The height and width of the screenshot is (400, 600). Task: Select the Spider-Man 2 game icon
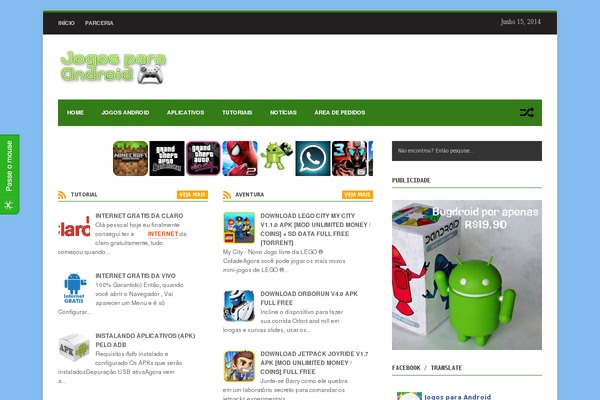pos(240,158)
